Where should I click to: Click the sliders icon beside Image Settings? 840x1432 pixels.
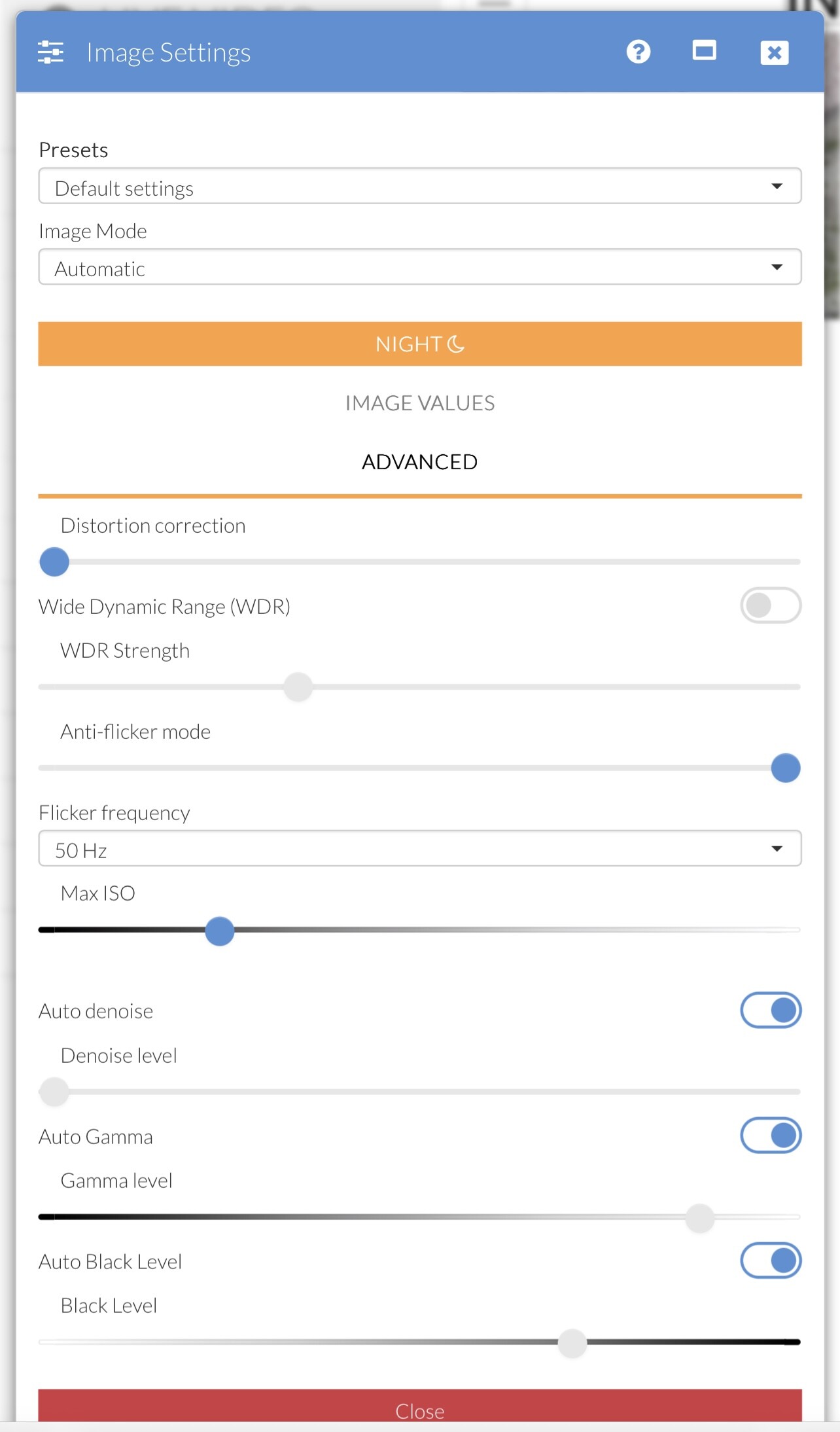(50, 52)
